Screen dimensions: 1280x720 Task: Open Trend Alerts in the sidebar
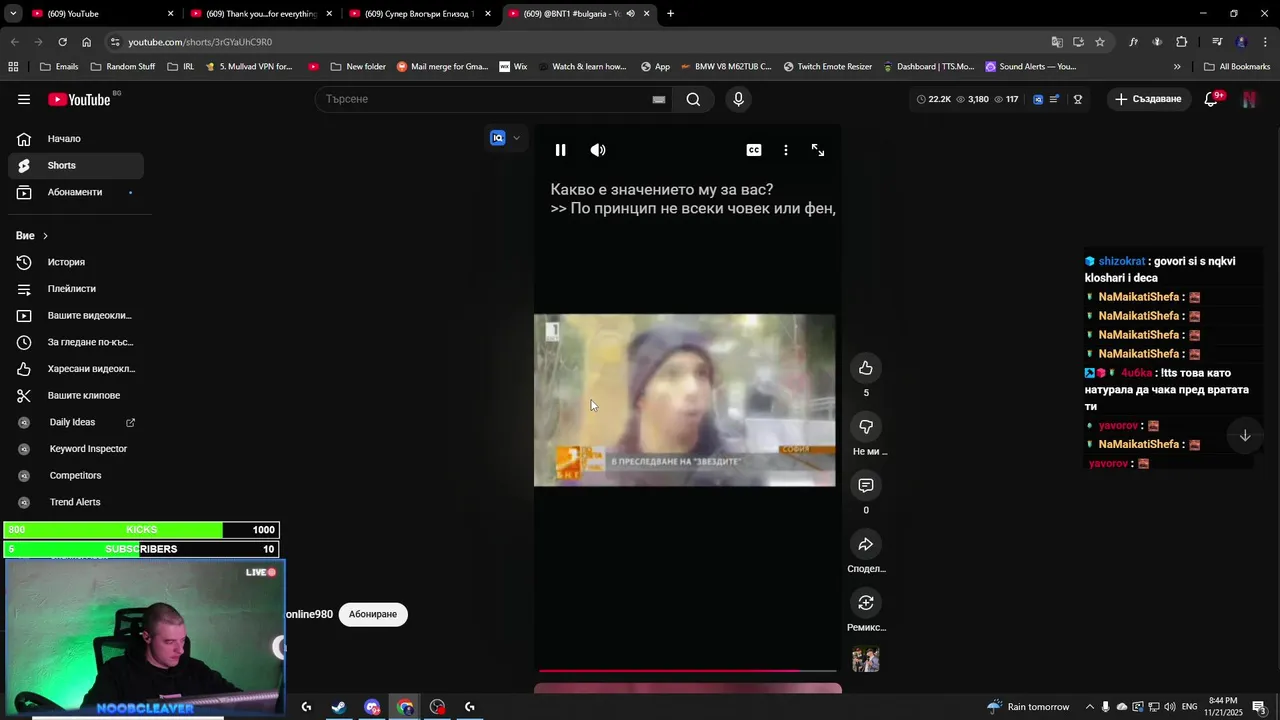click(x=76, y=502)
